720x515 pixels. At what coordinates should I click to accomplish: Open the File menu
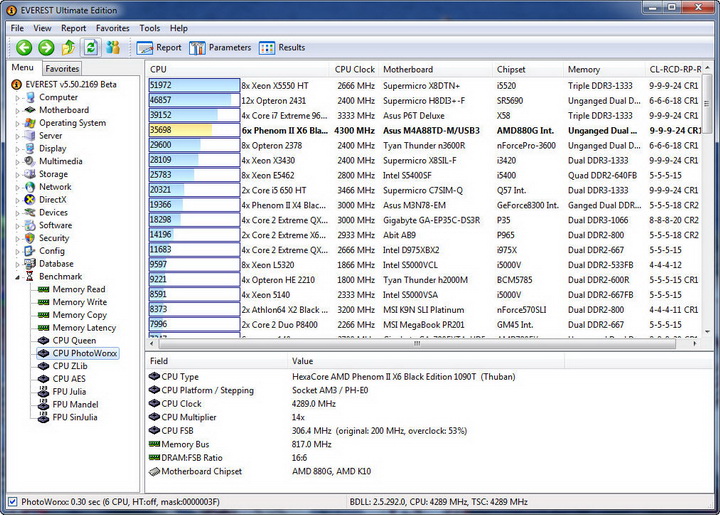17,28
